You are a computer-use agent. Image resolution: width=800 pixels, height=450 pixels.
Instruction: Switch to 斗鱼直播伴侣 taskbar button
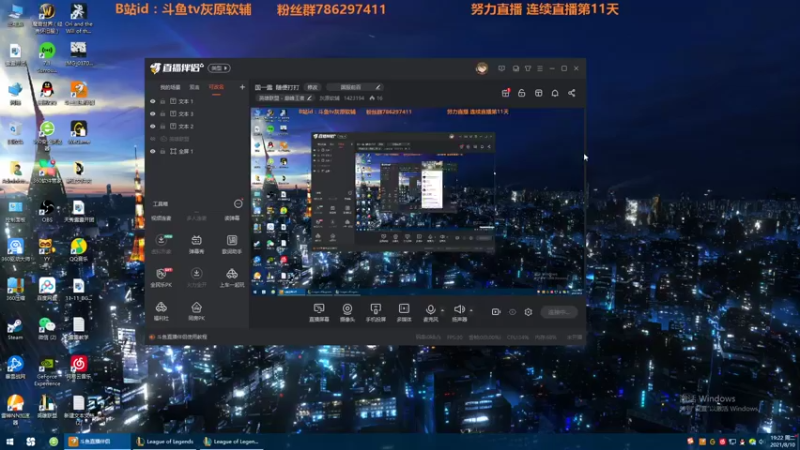coord(96,441)
